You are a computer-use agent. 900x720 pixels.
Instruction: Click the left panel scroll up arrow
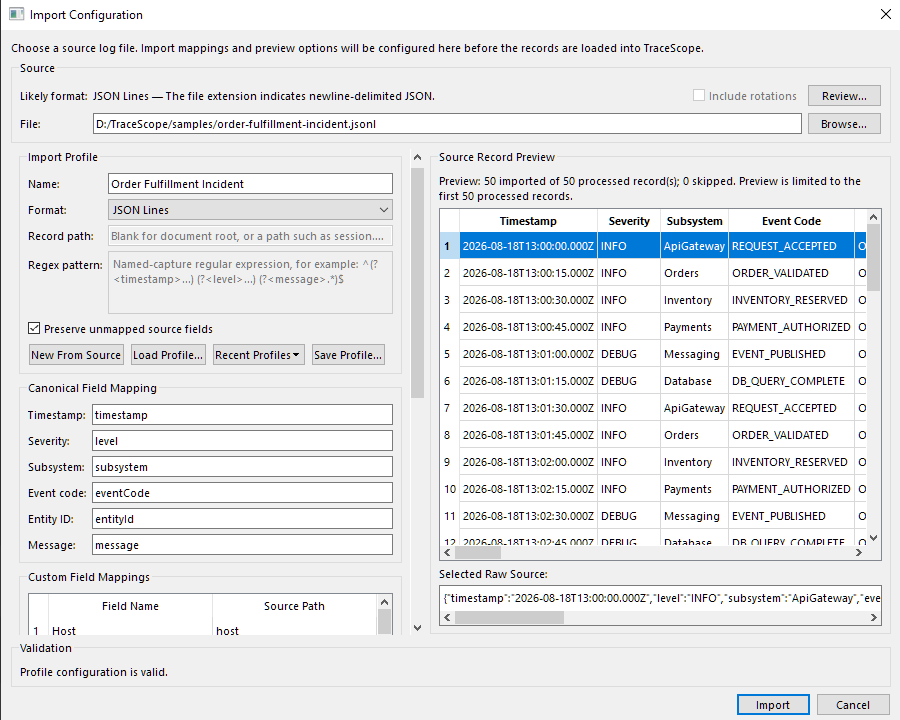[x=417, y=157]
